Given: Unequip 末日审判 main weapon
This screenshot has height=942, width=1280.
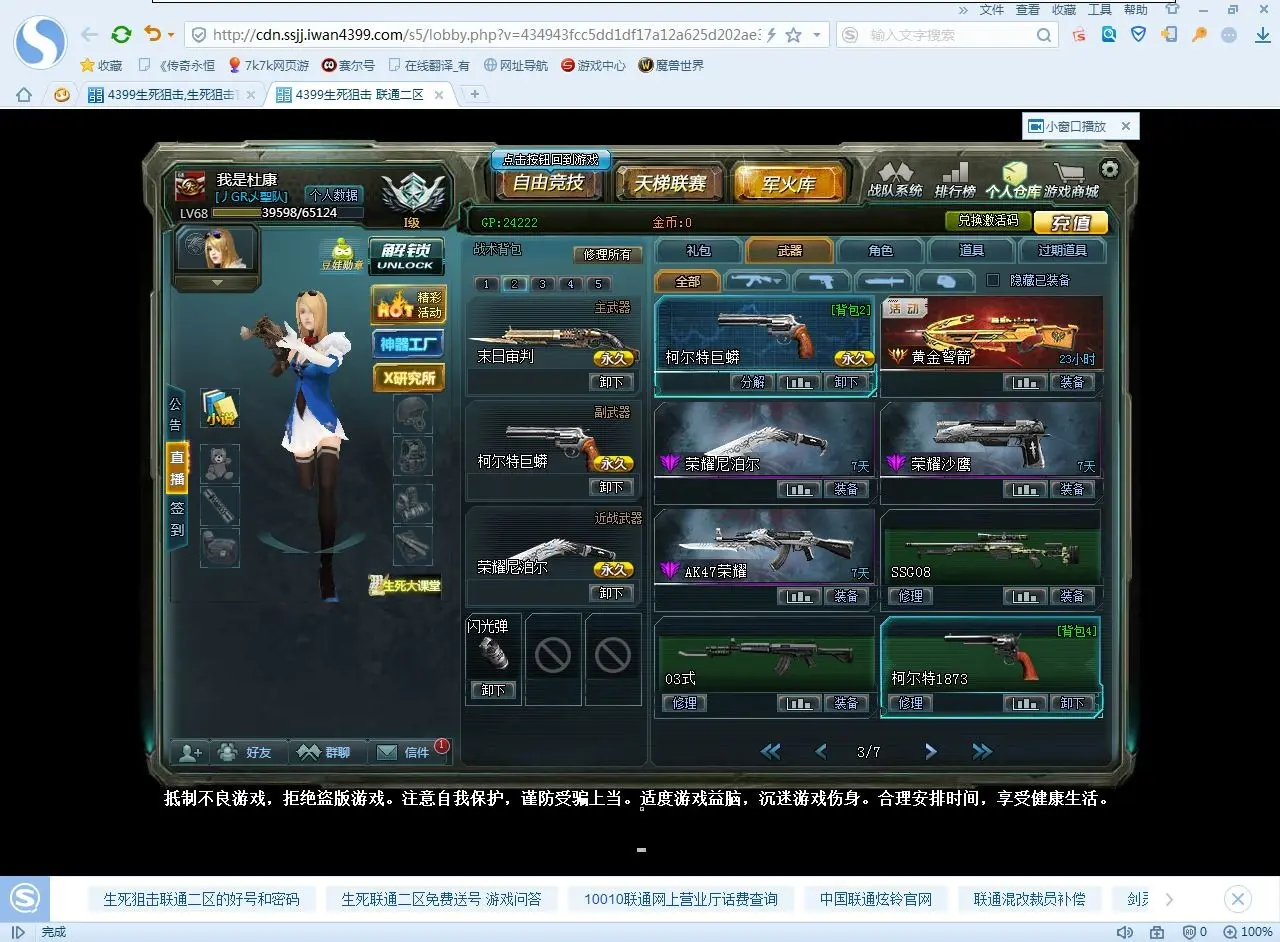Looking at the screenshot, I should [612, 382].
